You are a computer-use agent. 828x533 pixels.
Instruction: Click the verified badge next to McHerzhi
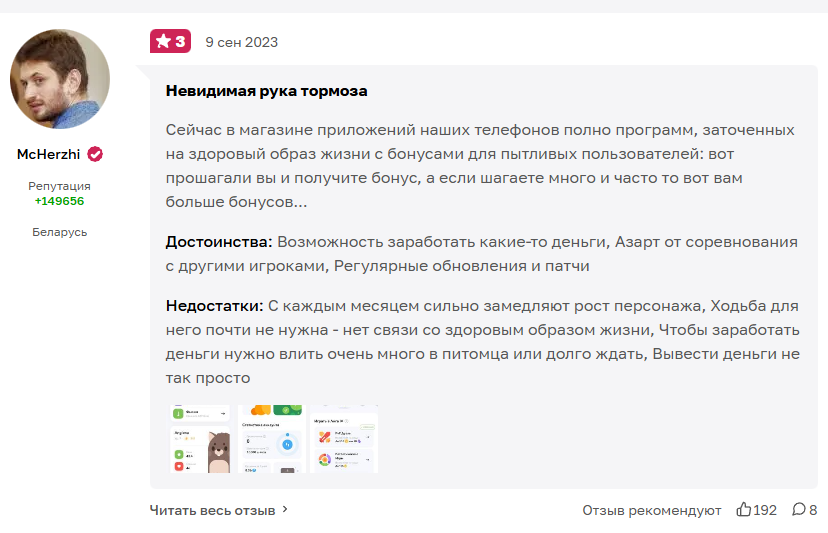click(95, 154)
